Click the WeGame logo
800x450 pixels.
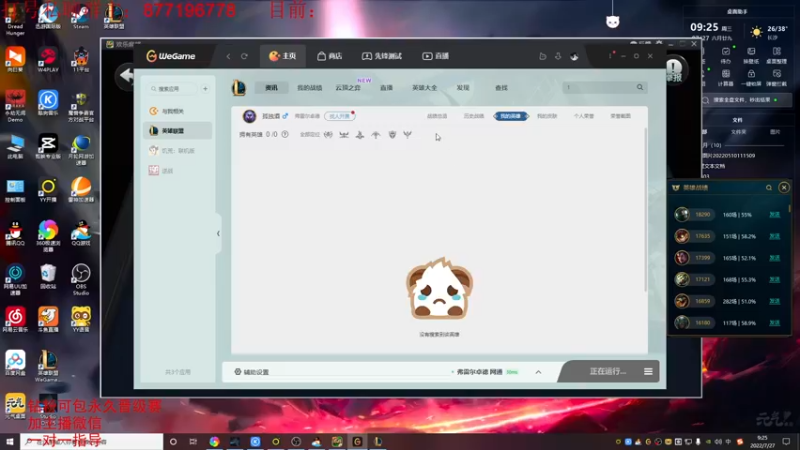pos(171,56)
